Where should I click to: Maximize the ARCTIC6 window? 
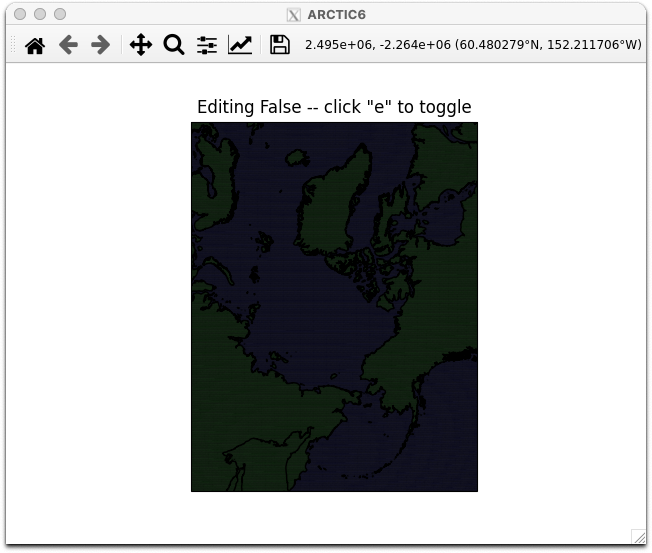tap(60, 14)
